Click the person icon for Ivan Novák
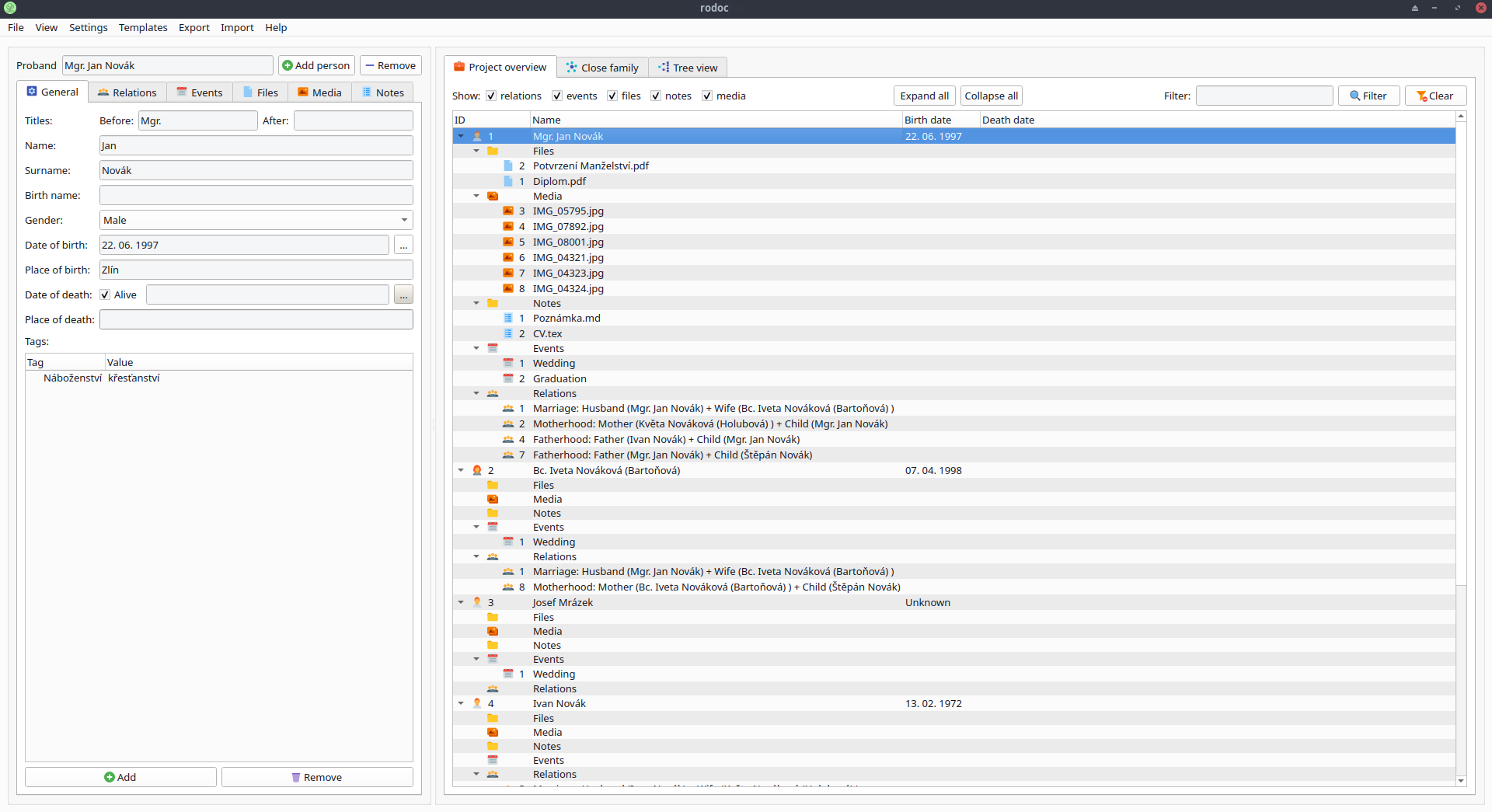Viewport: 1492px width, 812px height. coord(477,703)
